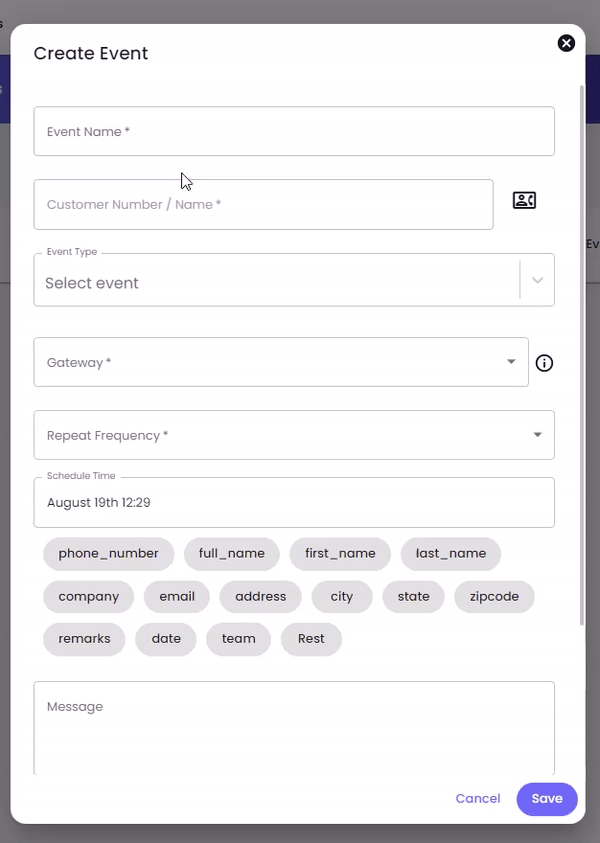Image resolution: width=600 pixels, height=843 pixels.
Task: Insert the company tag
Action: click(x=89, y=597)
